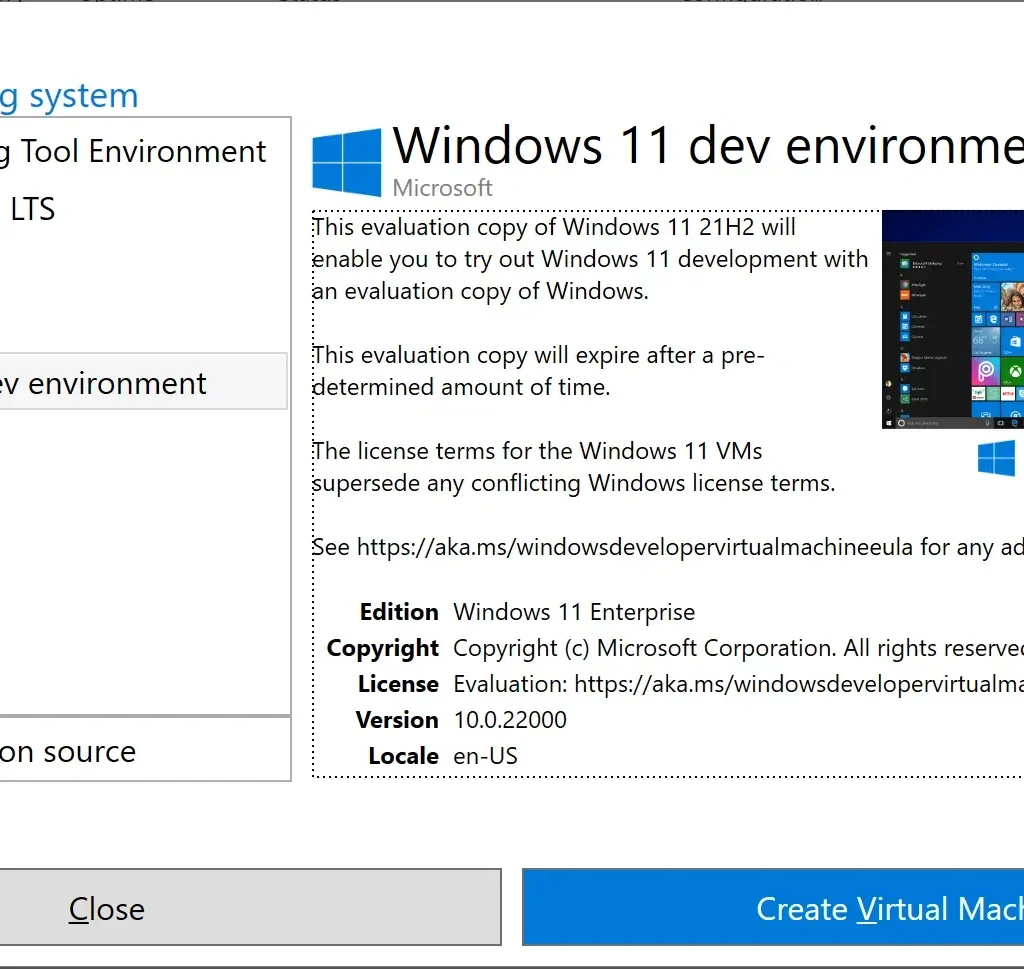Click the 'Windows 11 dev environment' title
The image size is (1024, 969).
pos(708,146)
